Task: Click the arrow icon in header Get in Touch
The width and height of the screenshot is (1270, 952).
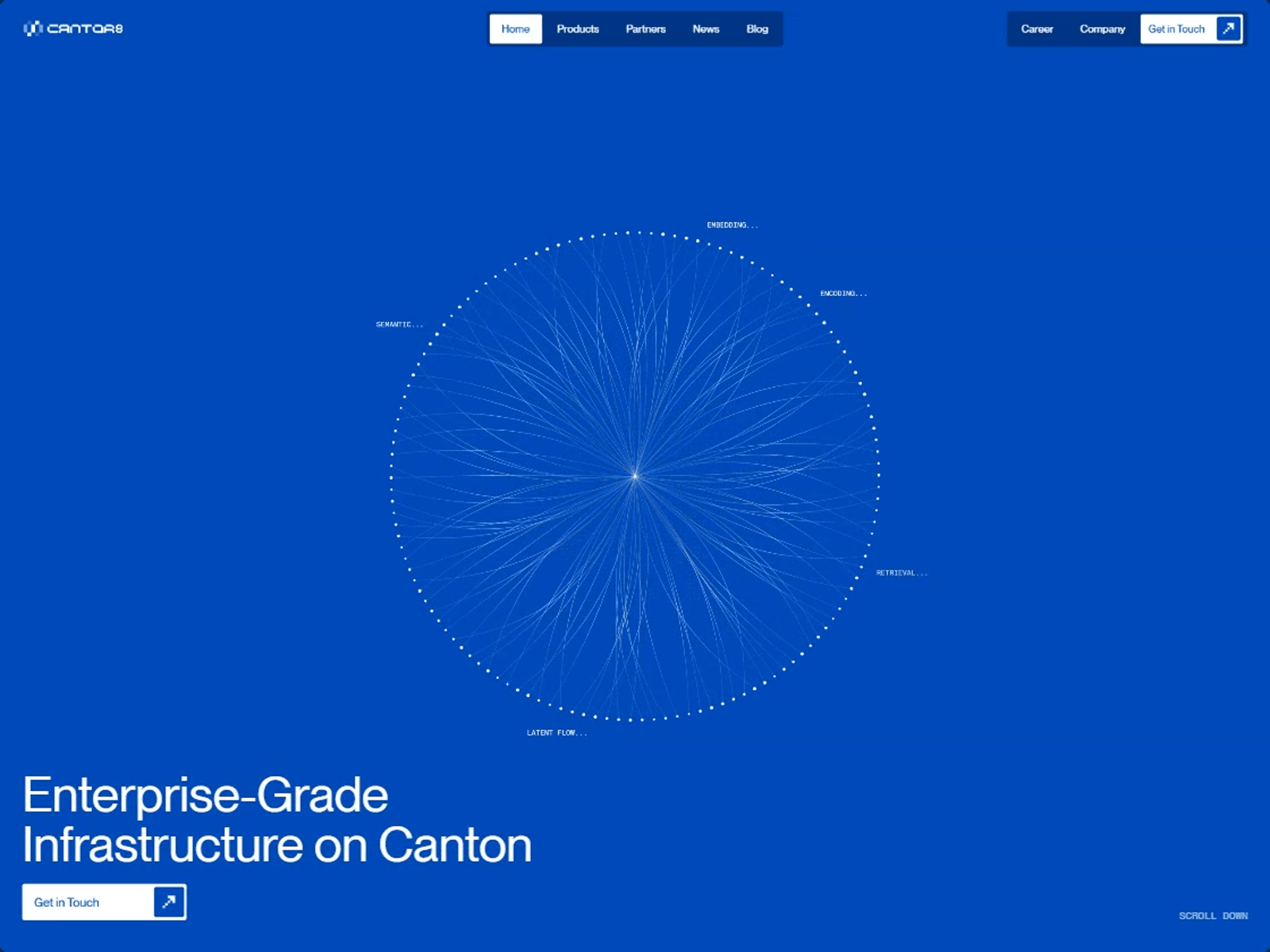Action: (x=1229, y=29)
